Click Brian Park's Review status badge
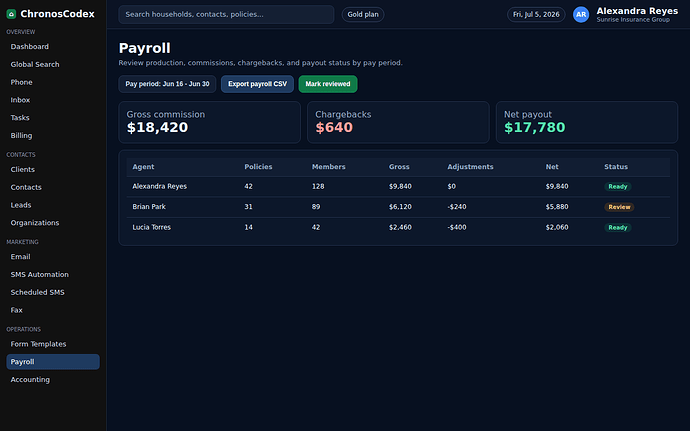The width and height of the screenshot is (690, 431). [x=619, y=207]
